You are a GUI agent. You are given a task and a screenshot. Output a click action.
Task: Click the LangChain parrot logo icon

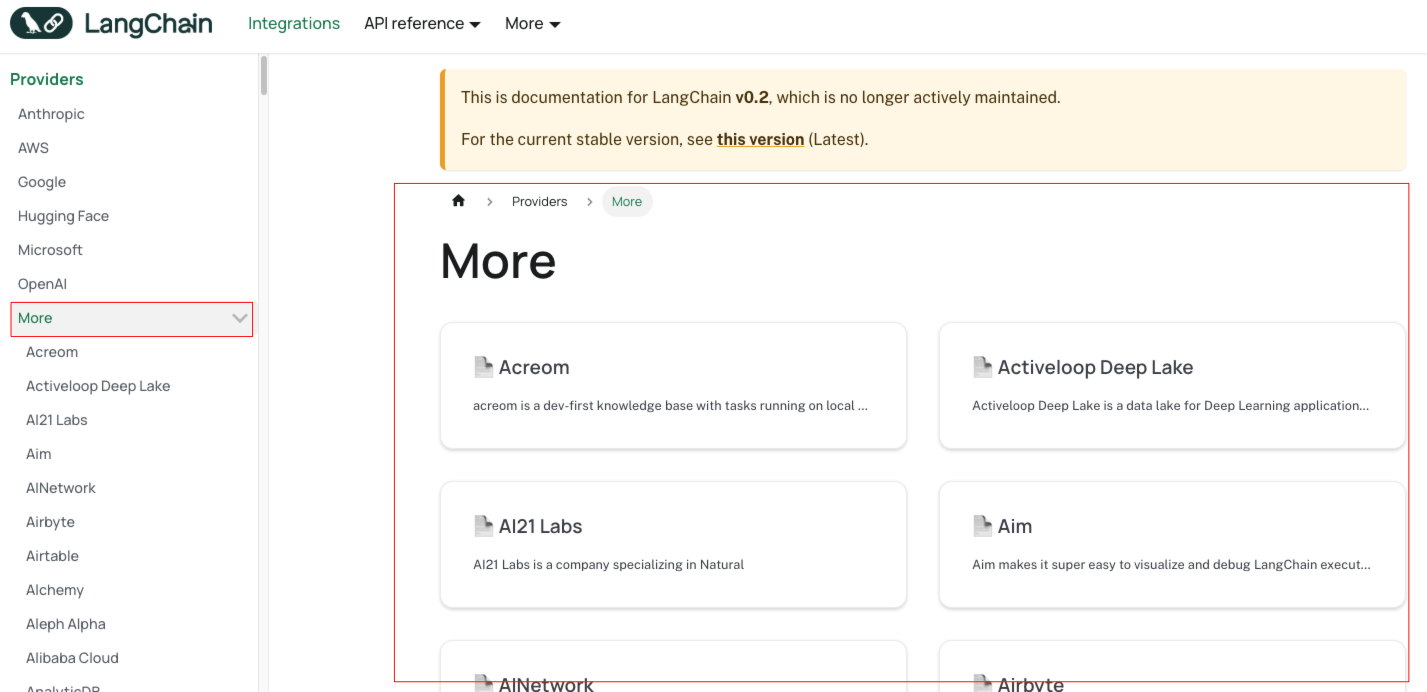click(x=41, y=23)
